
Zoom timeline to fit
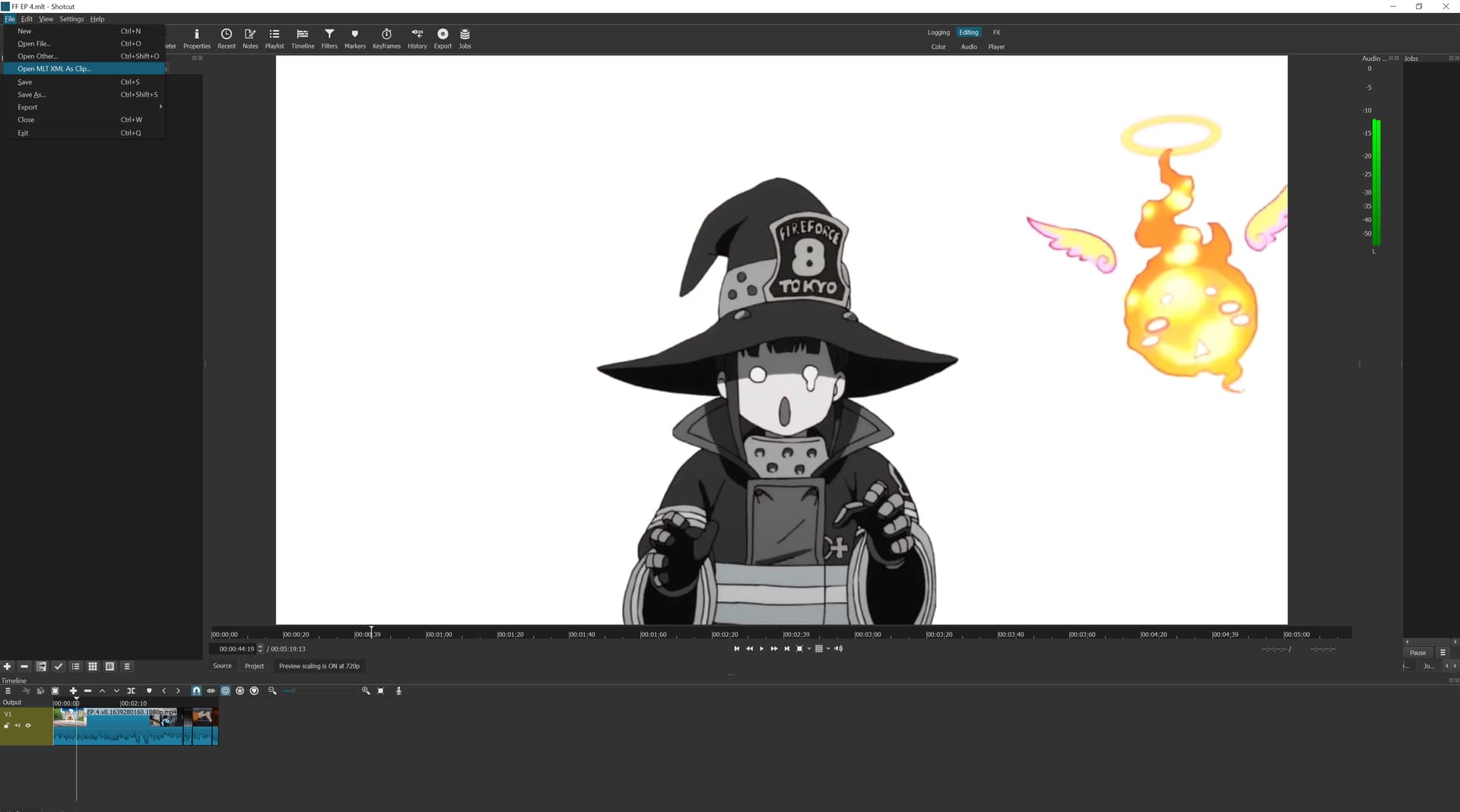pos(380,691)
